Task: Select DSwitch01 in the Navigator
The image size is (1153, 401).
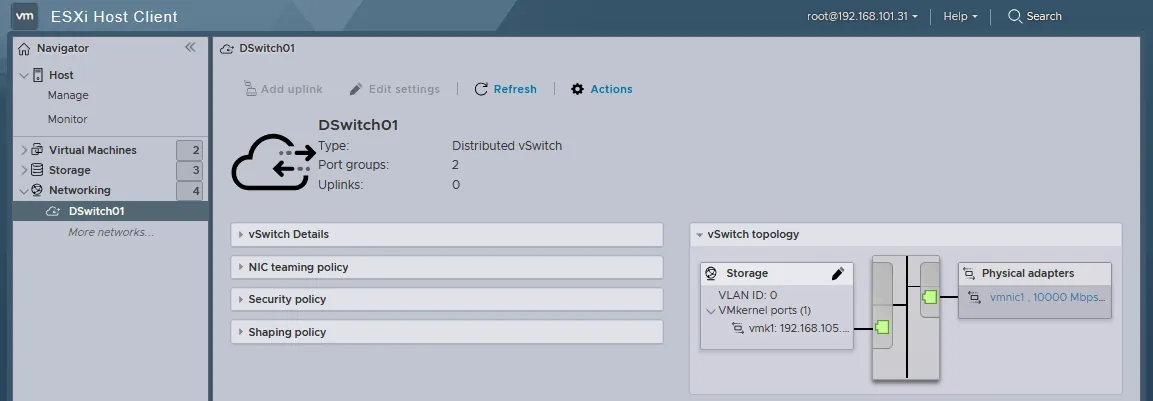Action: [110, 211]
